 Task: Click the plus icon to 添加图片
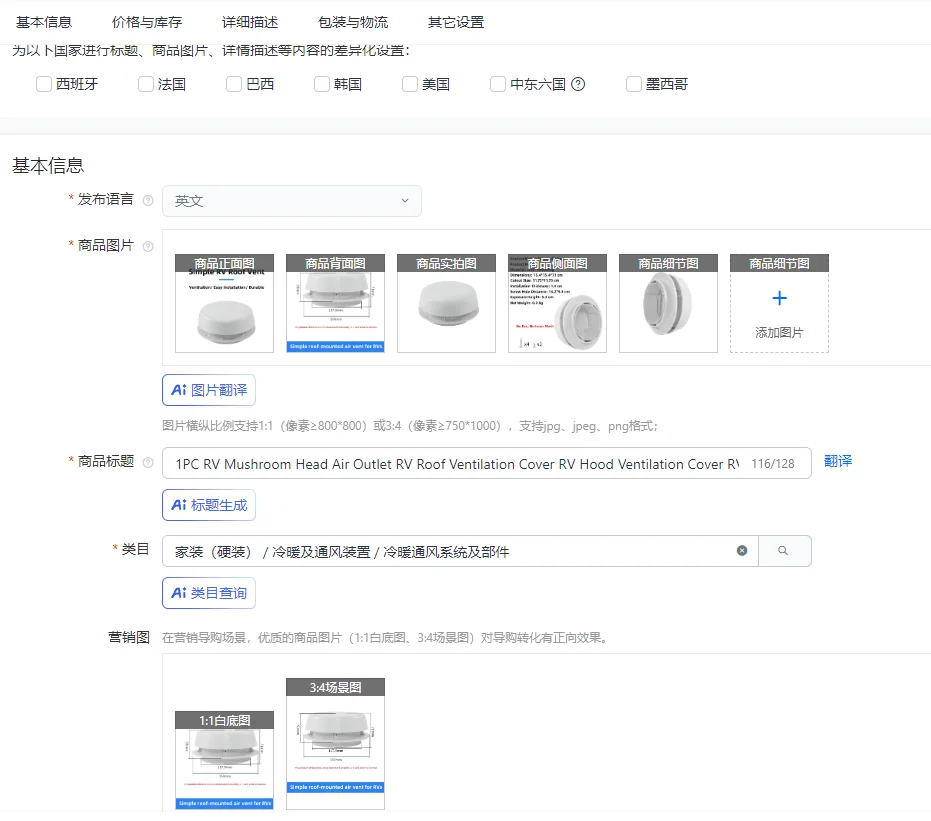pos(780,298)
